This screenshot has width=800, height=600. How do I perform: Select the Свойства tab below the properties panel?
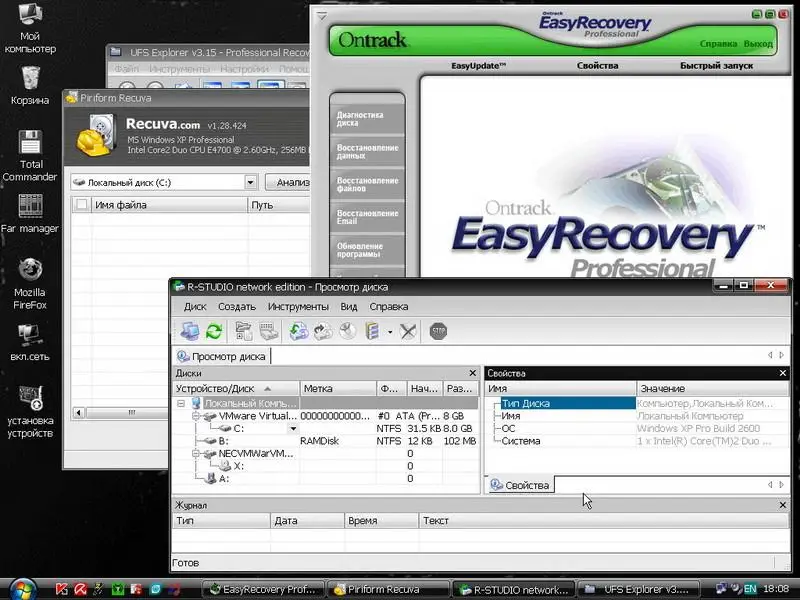point(520,485)
